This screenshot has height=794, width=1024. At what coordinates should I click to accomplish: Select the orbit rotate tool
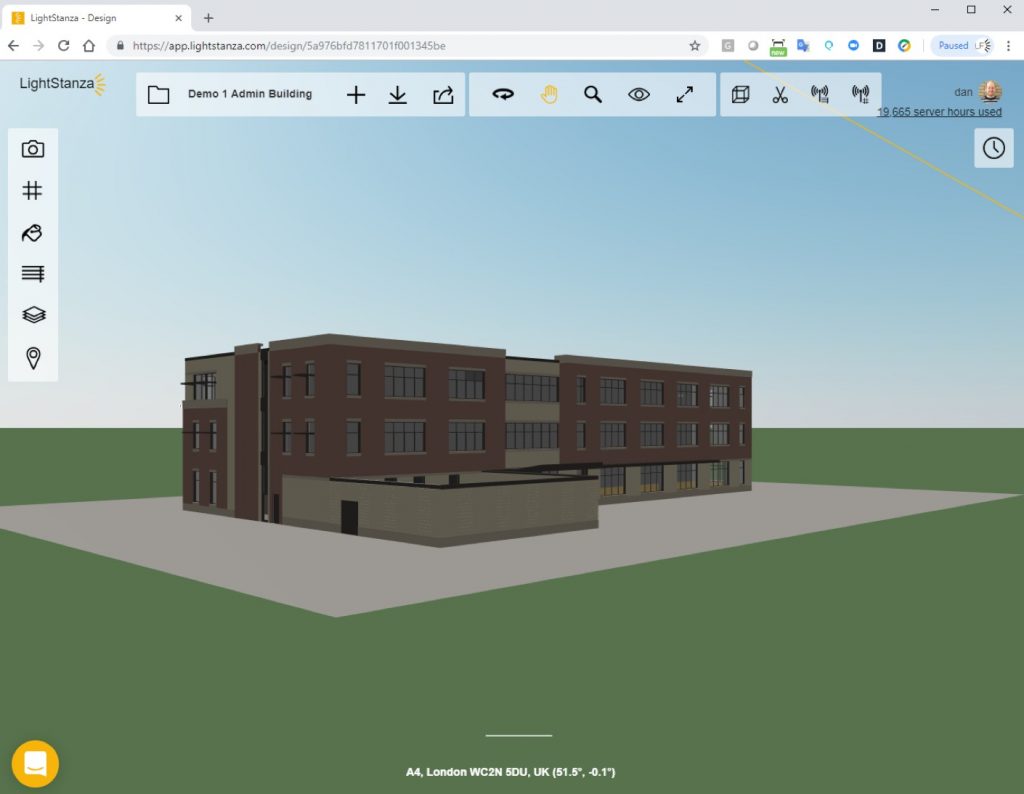click(503, 95)
